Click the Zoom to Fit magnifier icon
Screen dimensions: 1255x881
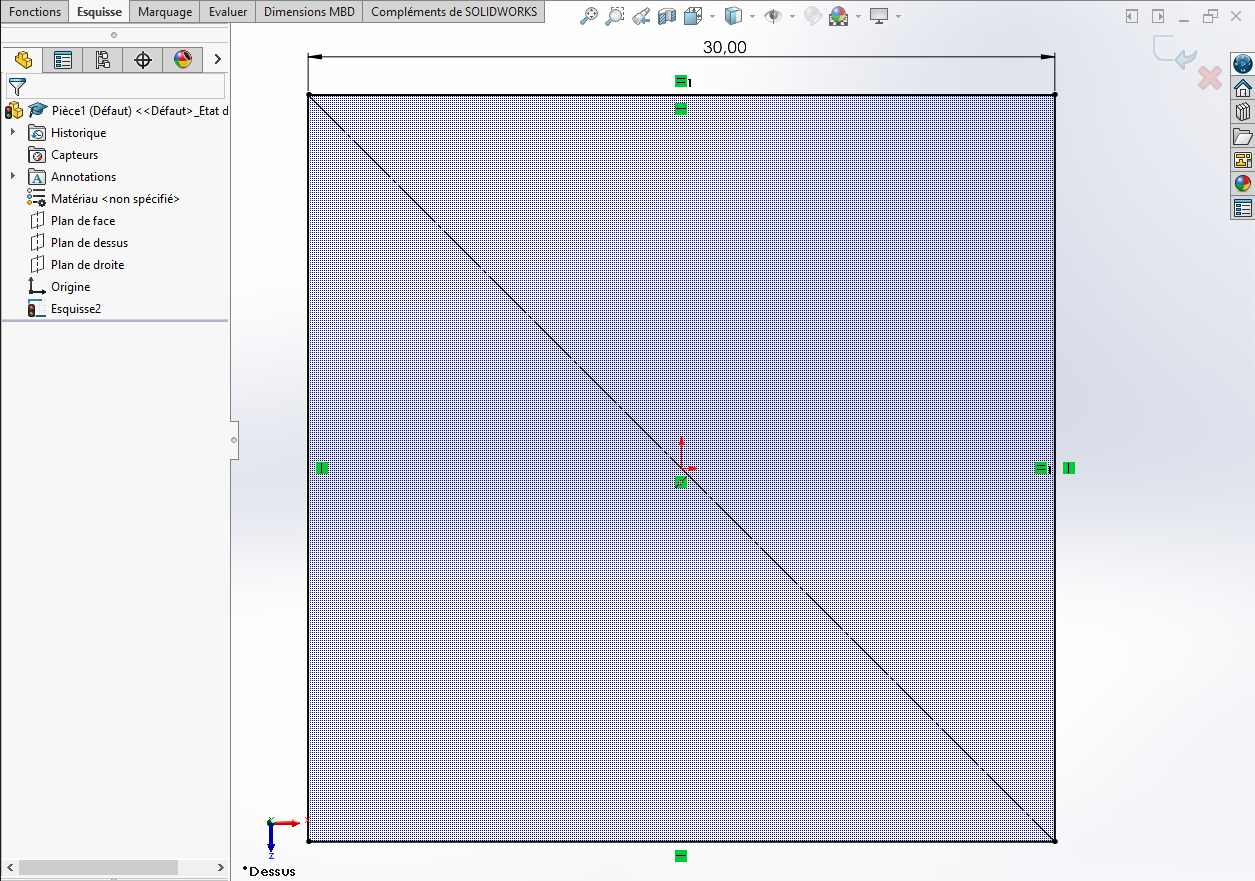590,16
